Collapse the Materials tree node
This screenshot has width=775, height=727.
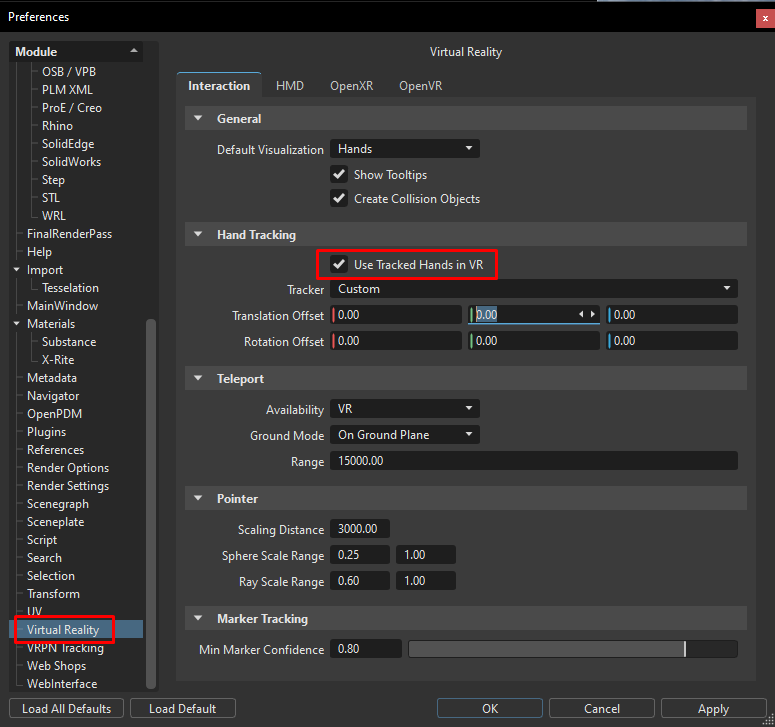coord(17,324)
